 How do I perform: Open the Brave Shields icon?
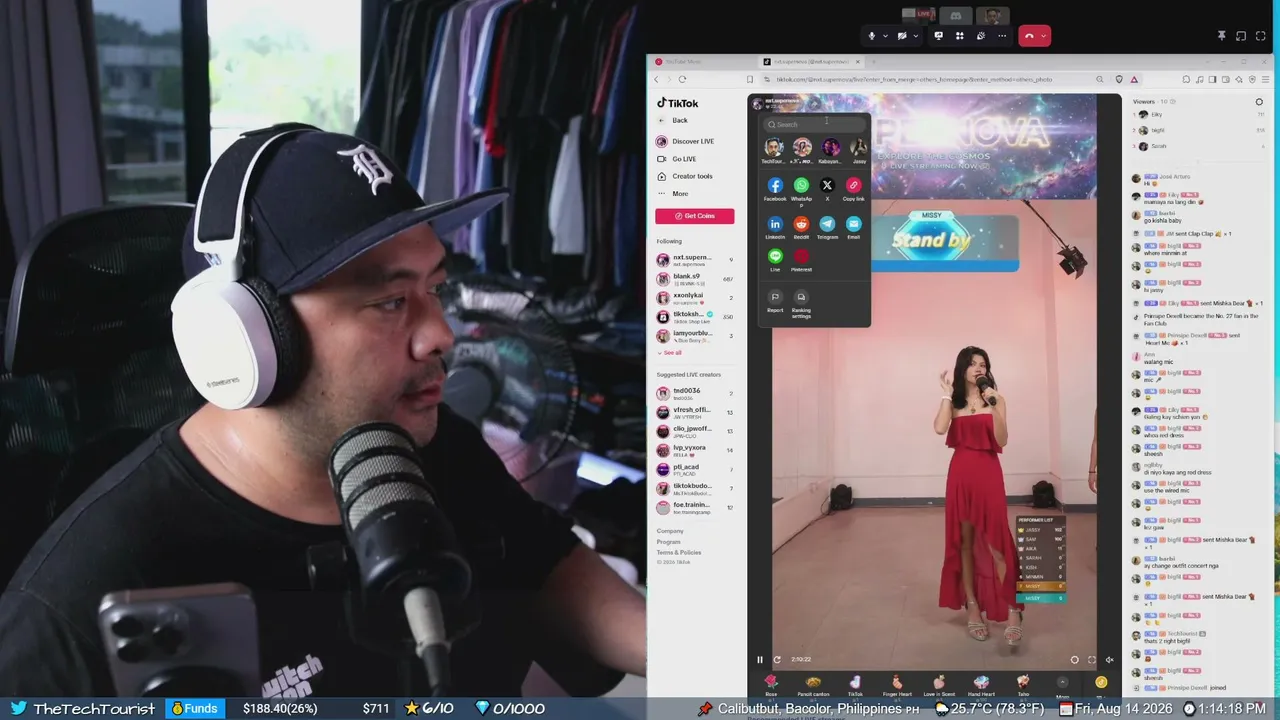[1119, 79]
